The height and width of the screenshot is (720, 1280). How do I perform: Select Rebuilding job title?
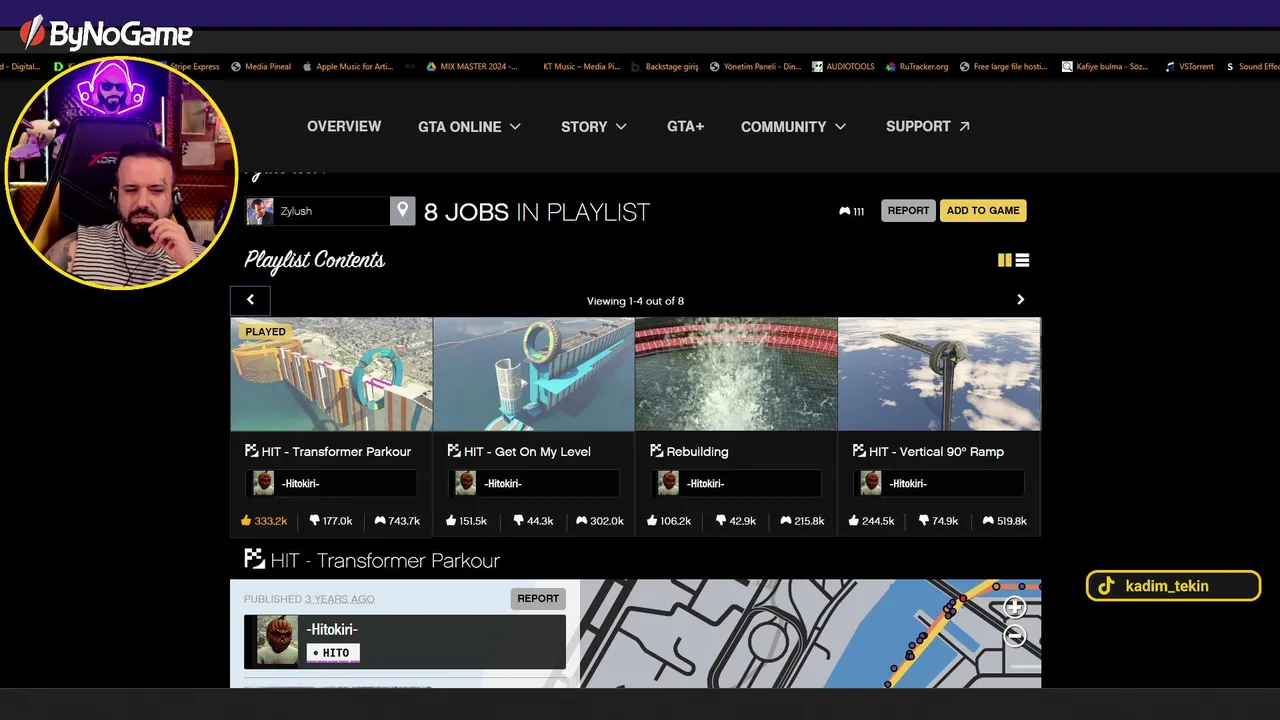697,451
